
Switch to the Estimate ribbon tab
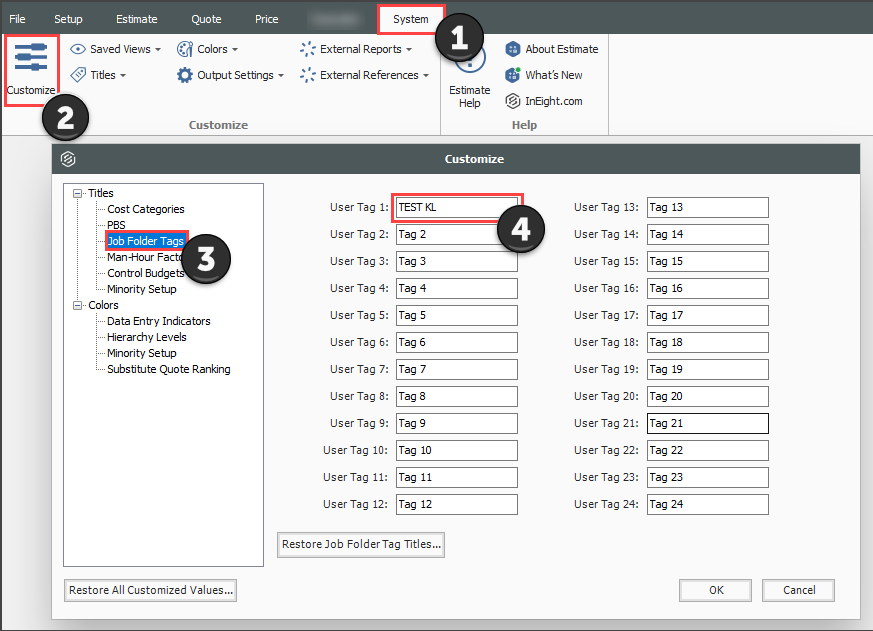tap(136, 19)
